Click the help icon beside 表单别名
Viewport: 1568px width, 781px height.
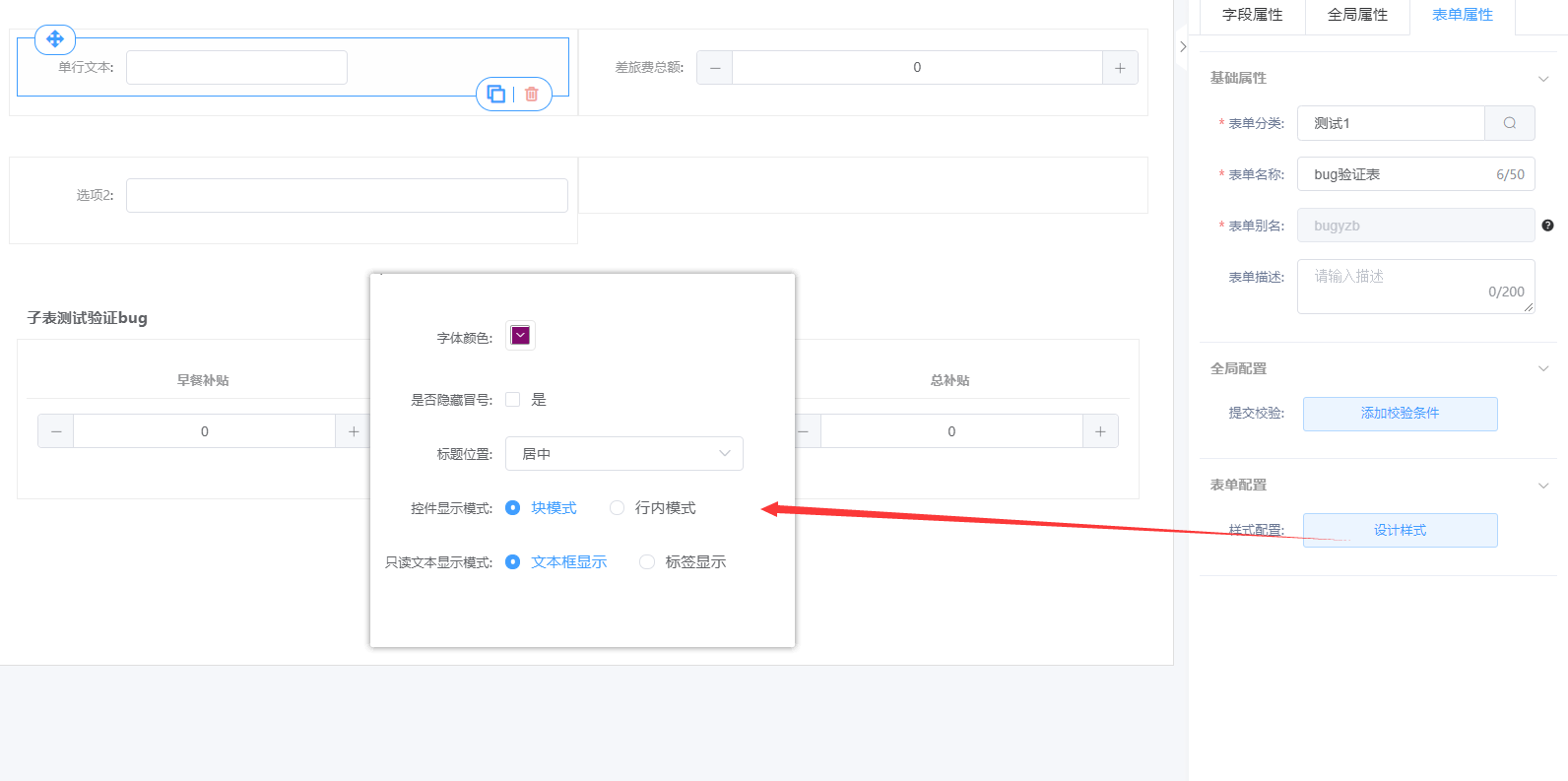click(1547, 226)
